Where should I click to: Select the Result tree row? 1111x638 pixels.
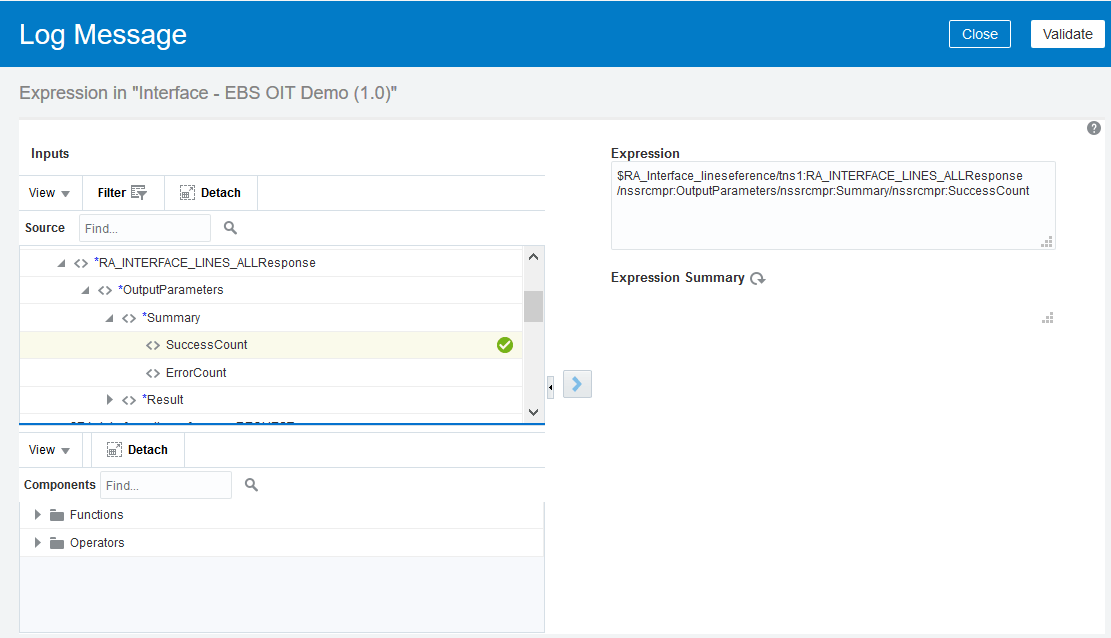[271, 400]
